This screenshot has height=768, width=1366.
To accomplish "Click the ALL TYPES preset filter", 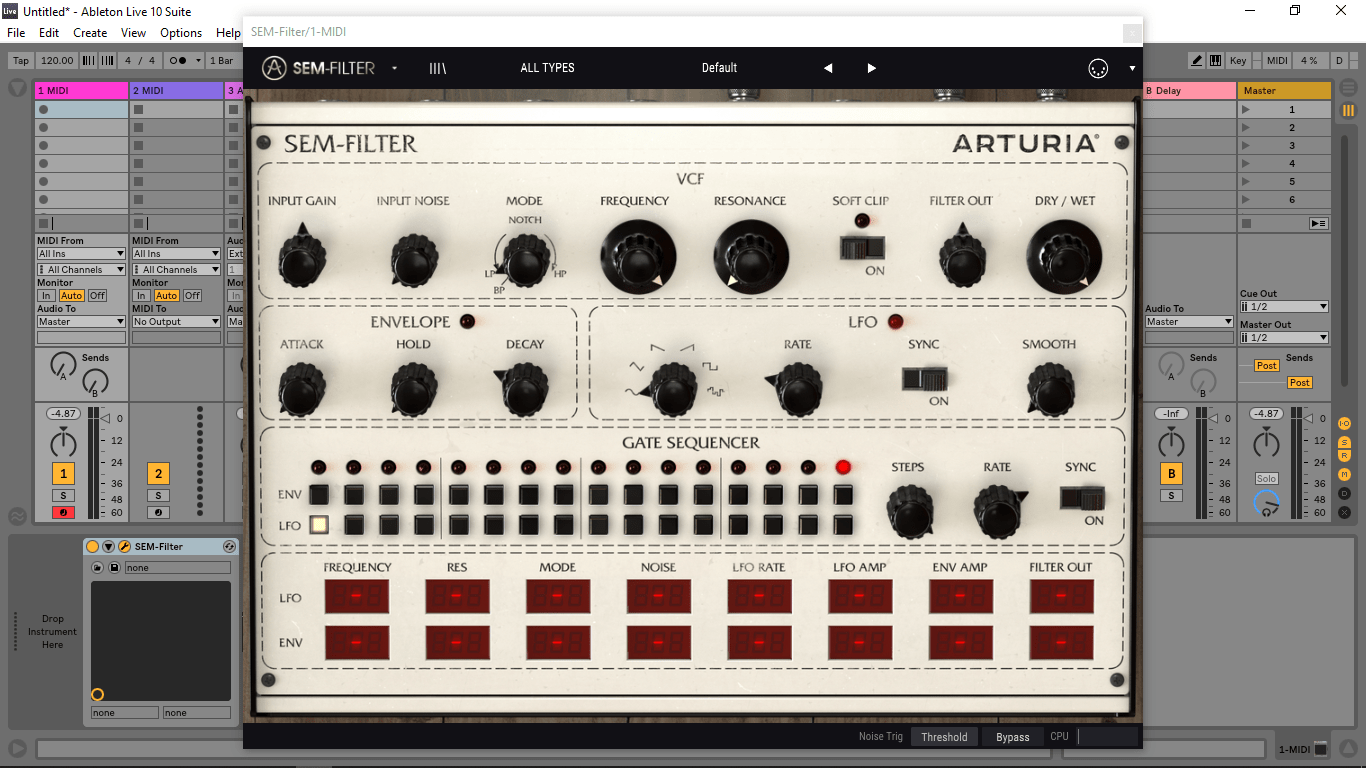I will (x=547, y=68).
